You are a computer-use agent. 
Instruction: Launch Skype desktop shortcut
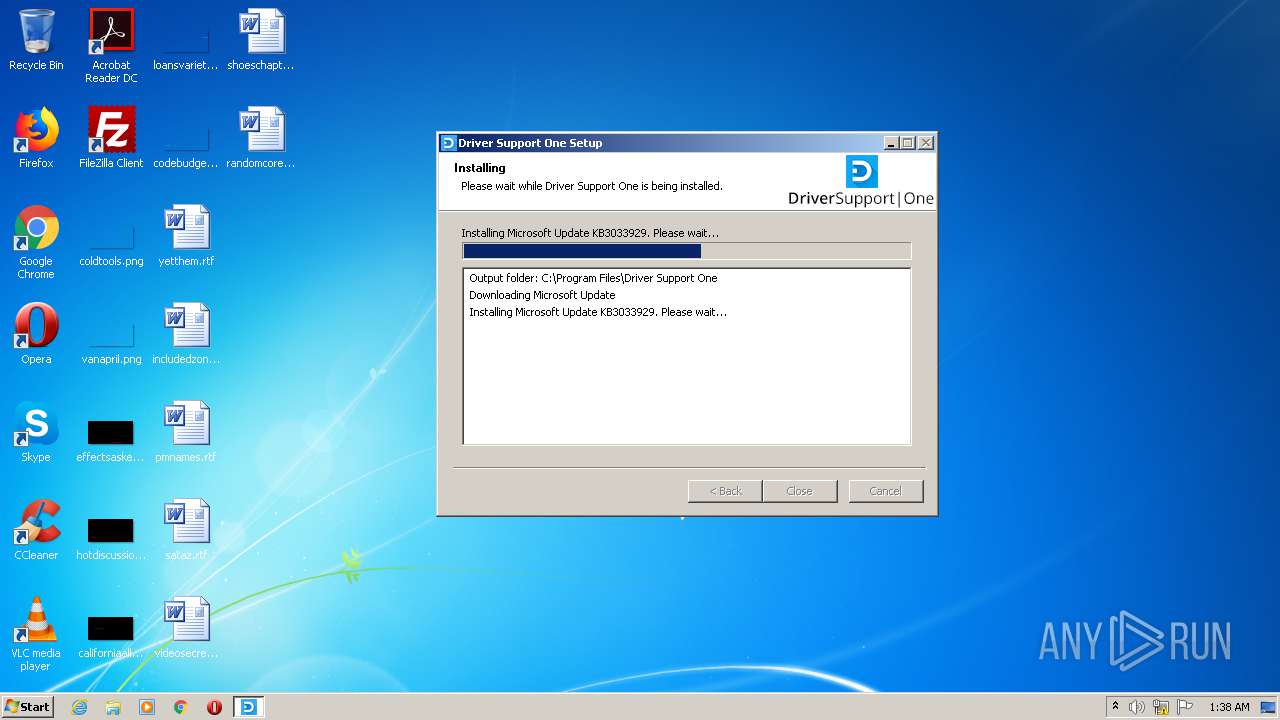[x=36, y=433]
